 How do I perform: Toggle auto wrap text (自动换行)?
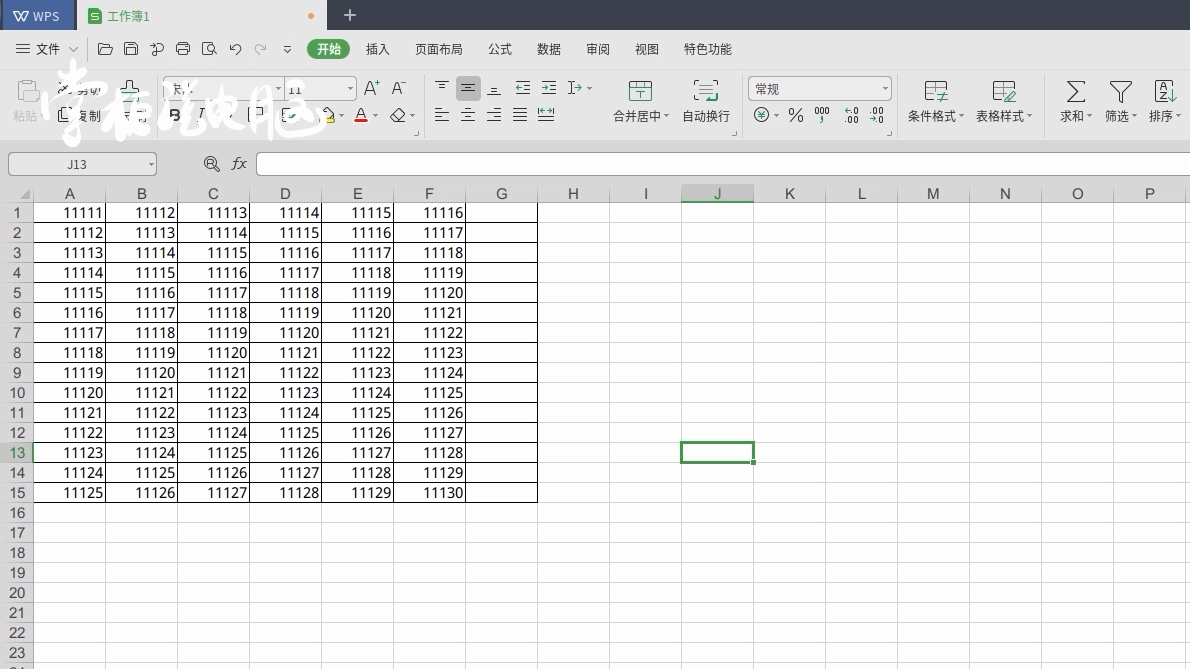pyautogui.click(x=706, y=101)
